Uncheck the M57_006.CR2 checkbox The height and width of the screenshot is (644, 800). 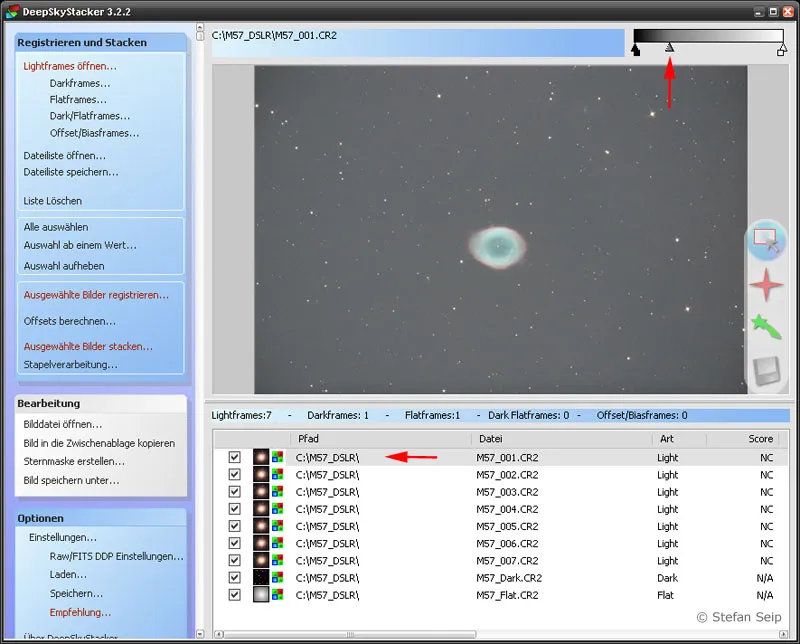pos(234,543)
